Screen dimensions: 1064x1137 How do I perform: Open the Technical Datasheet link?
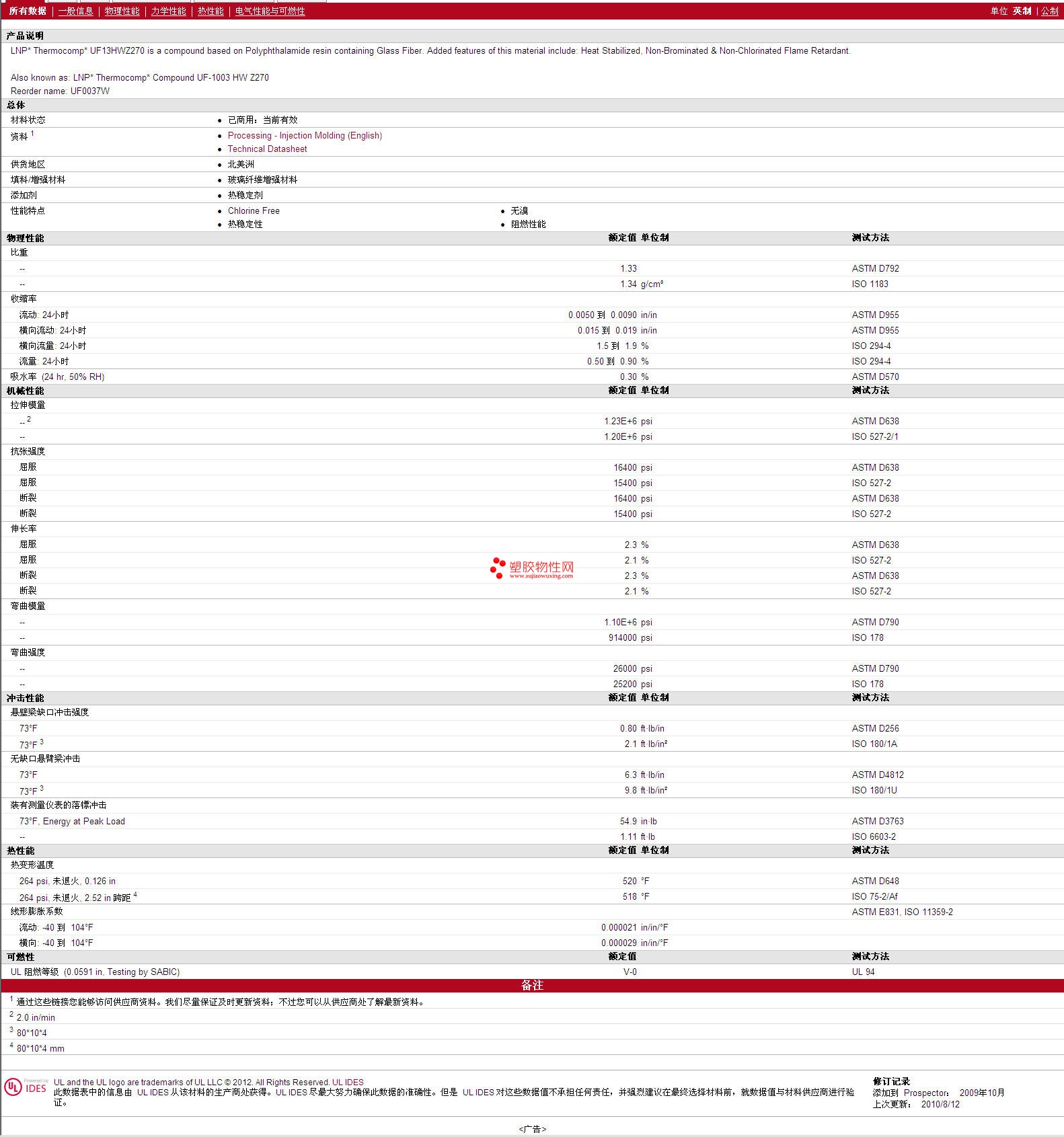click(x=267, y=149)
